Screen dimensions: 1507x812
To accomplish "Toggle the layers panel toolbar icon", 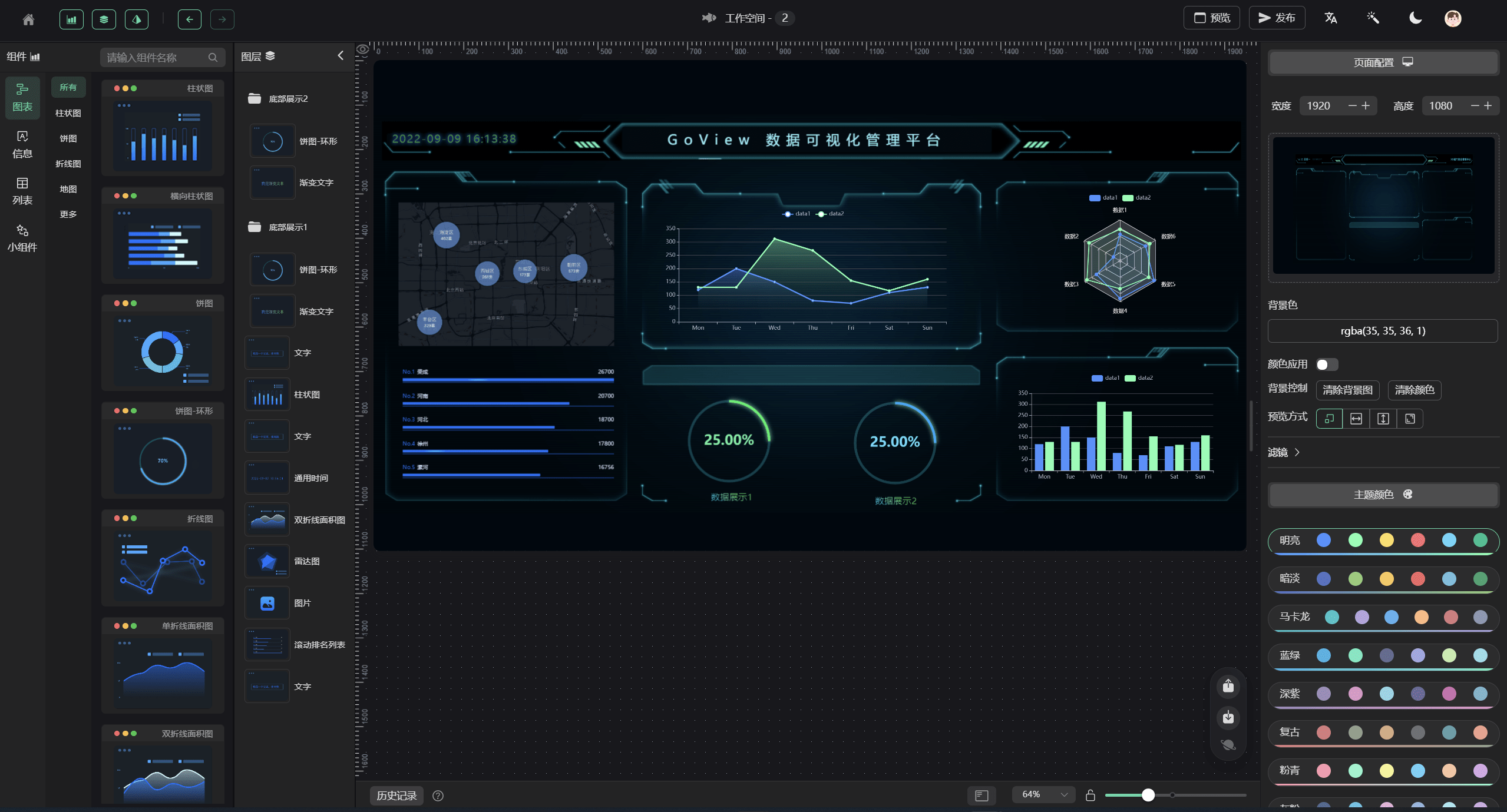I will point(104,19).
